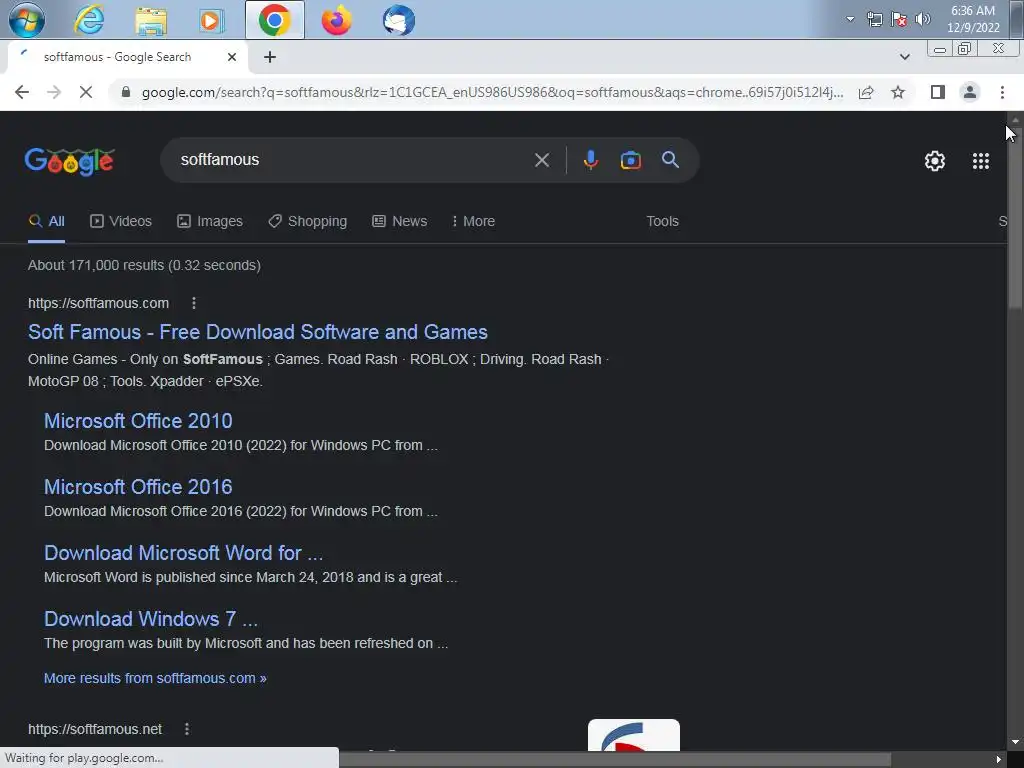Open the Google apps grid
This screenshot has width=1024, height=768.
pos(980,161)
